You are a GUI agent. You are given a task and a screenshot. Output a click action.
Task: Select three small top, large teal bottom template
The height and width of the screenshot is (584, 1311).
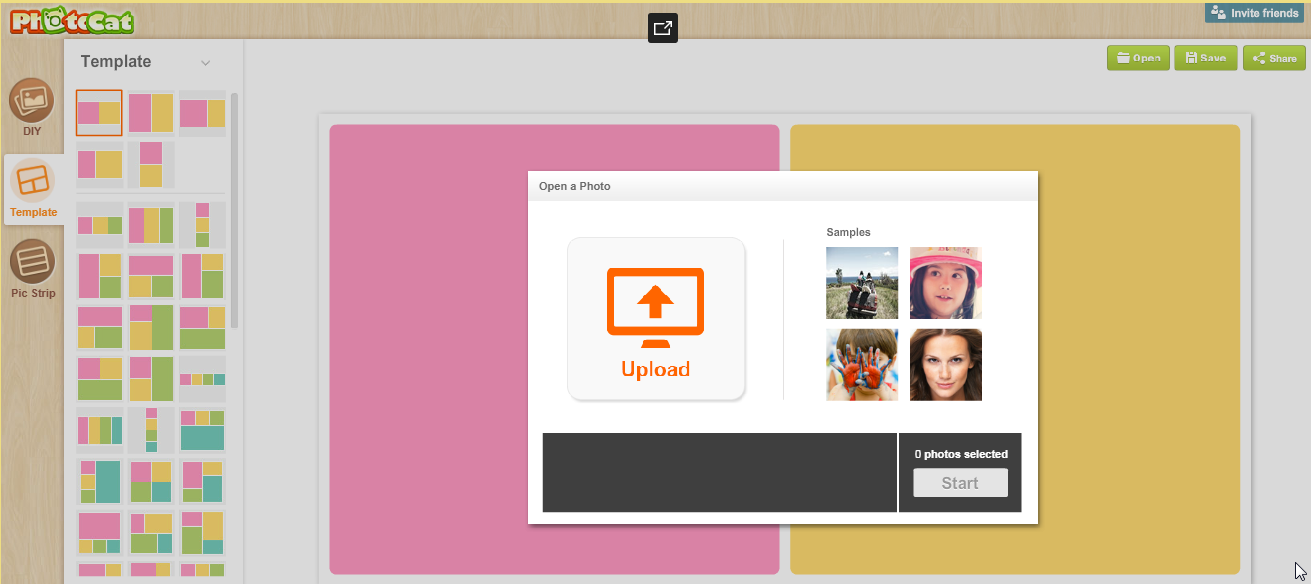(x=202, y=430)
